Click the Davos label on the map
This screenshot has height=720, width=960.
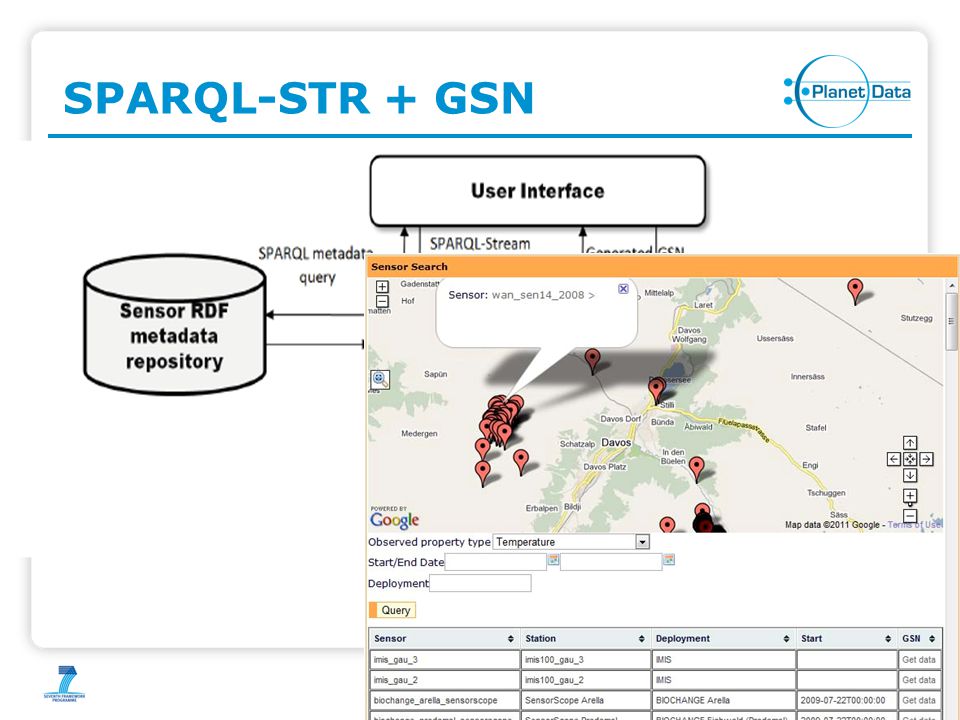click(616, 443)
